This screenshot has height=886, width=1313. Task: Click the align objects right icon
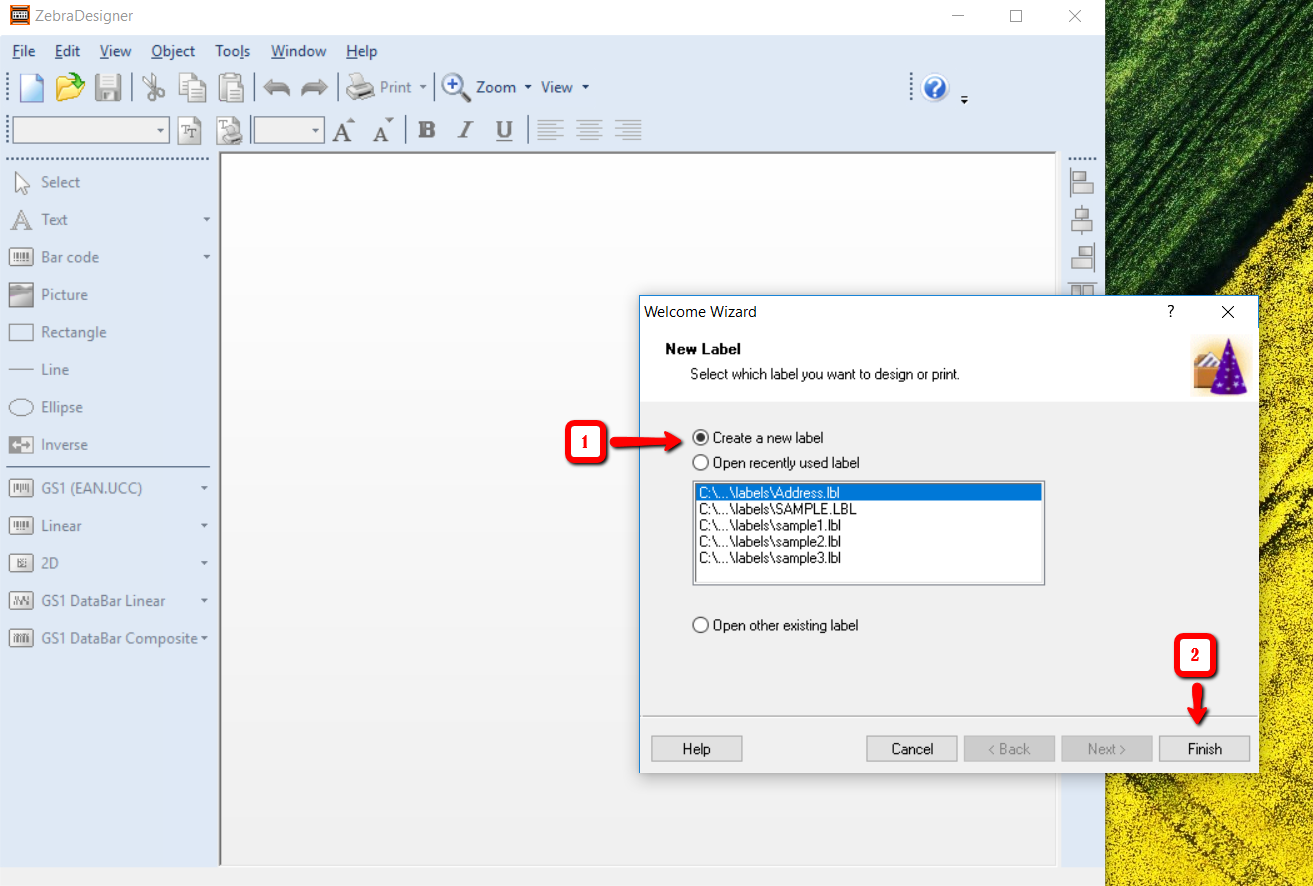[x=1082, y=257]
